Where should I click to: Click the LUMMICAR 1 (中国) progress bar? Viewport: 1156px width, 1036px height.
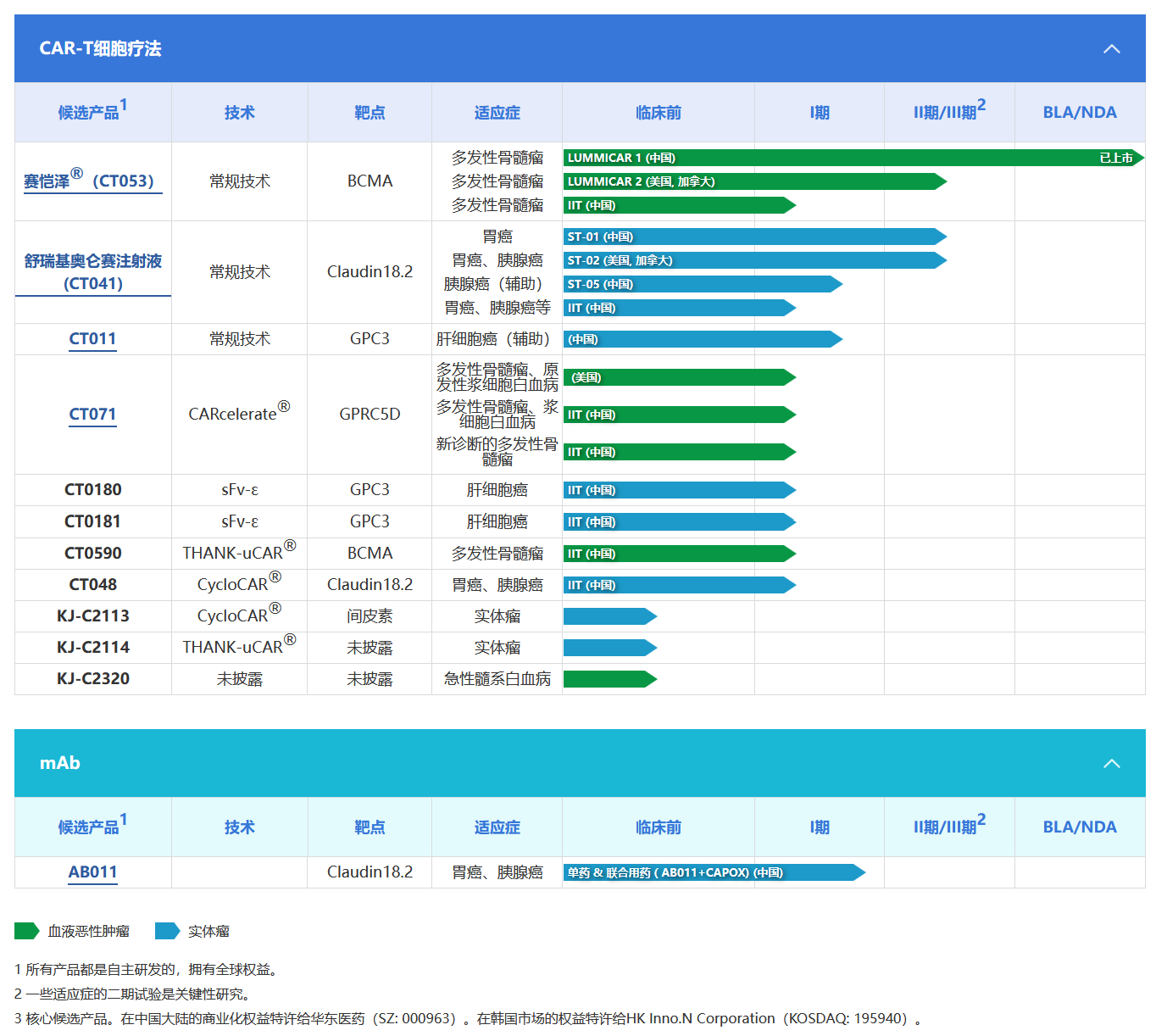pyautogui.click(x=848, y=158)
